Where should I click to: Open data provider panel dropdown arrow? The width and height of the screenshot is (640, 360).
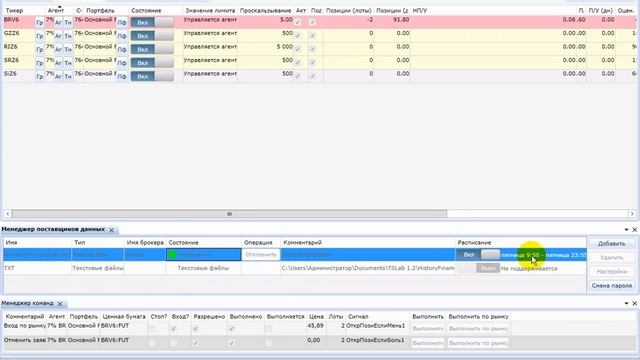pos(627,230)
